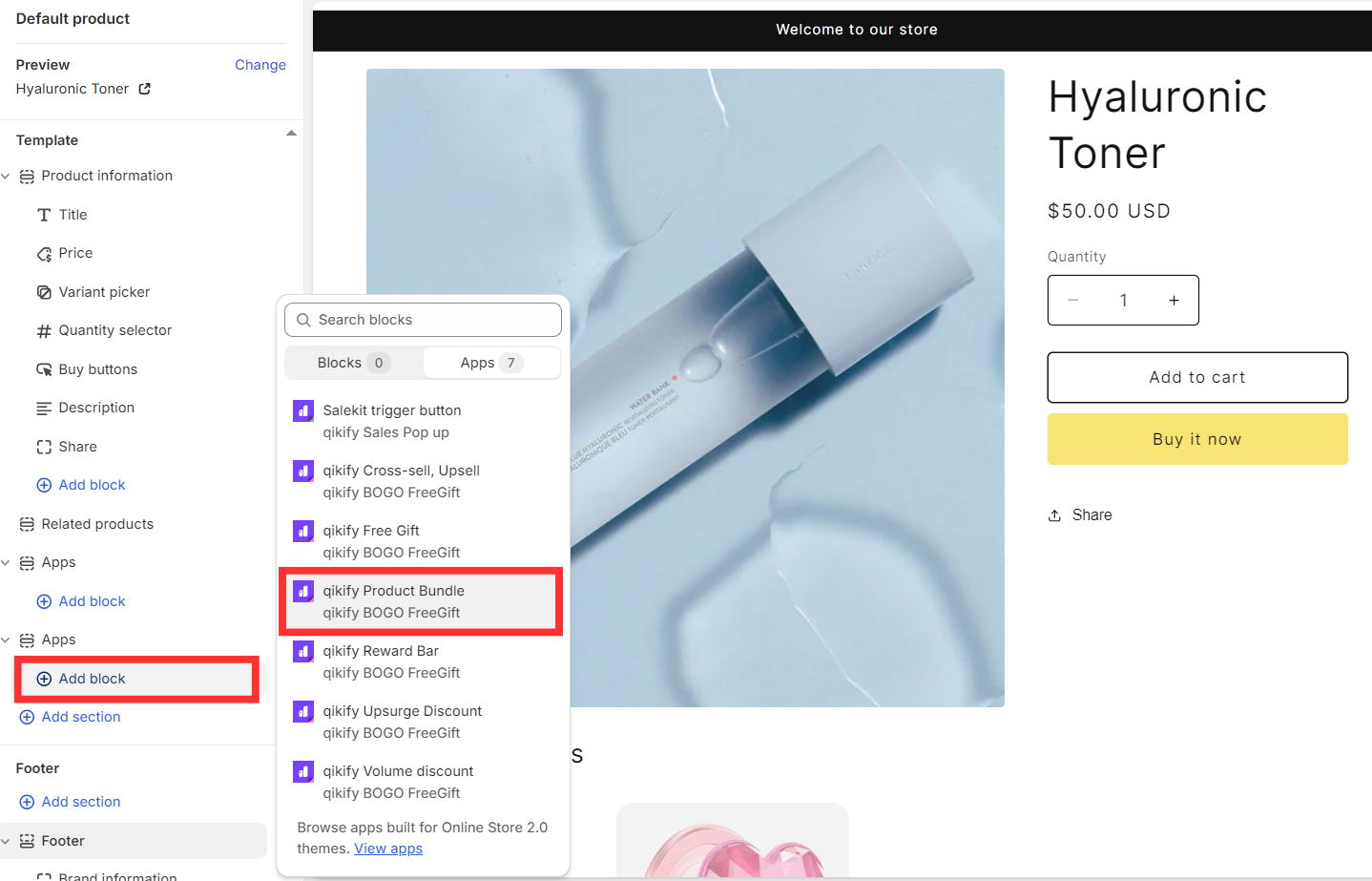Choose Salekit trigger button app block
Viewport: 1372px width, 881px height.
click(421, 421)
